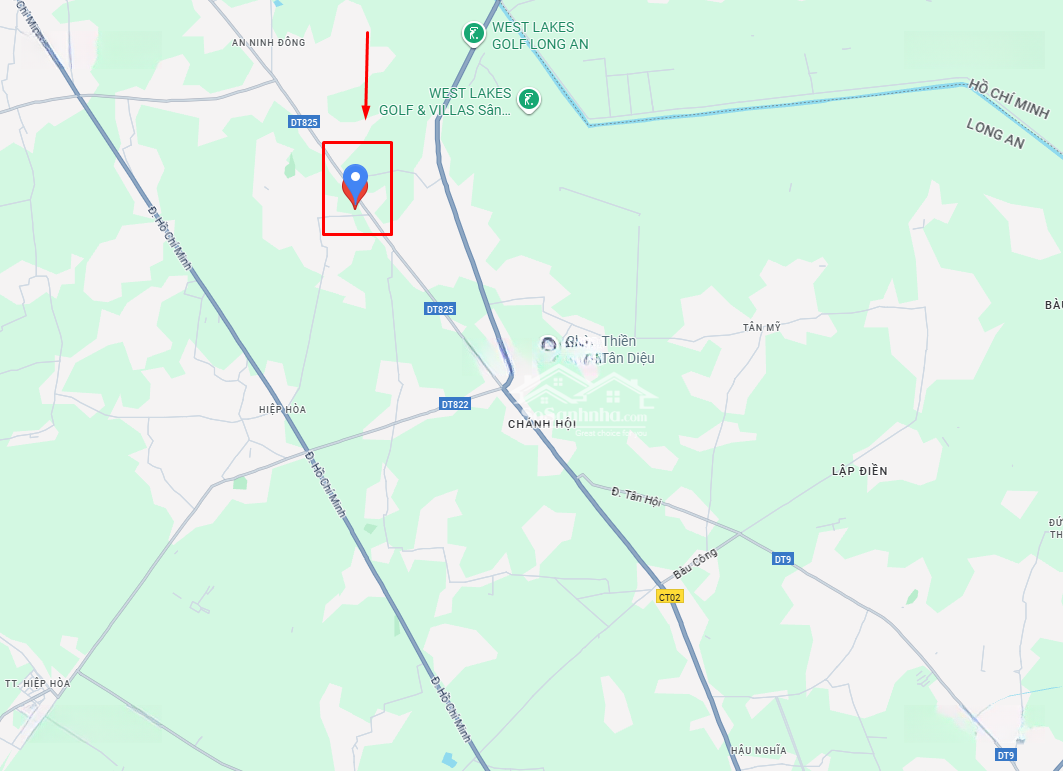Open the West Lakes Golf Long An icon
The height and width of the screenshot is (771, 1063).
click(473, 34)
